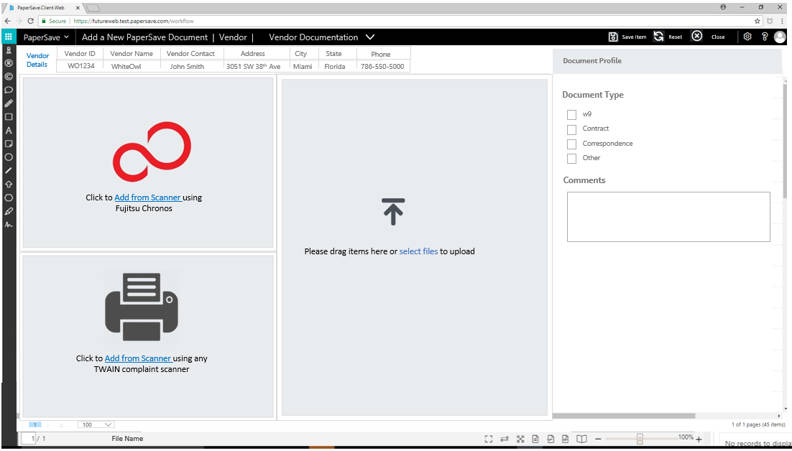This screenshot has width=792, height=451.
Task: Click the fullscreen icon in bottom toolbar
Action: coord(488,439)
